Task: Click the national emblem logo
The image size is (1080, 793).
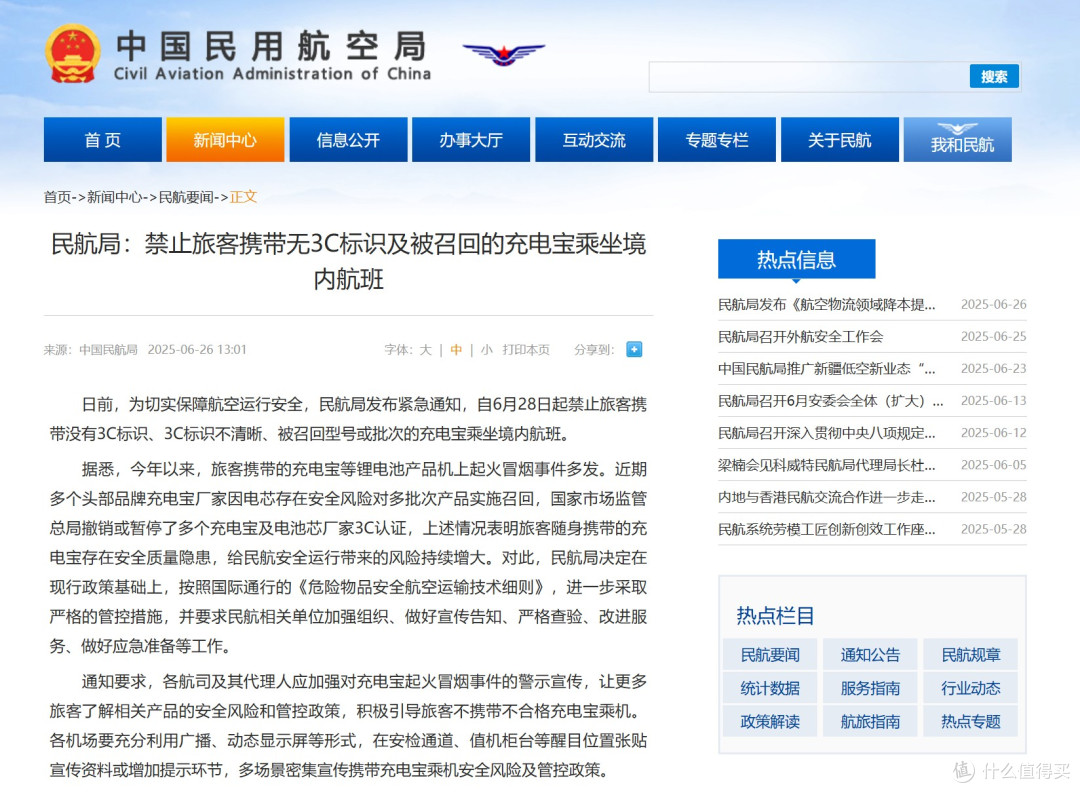Action: 72,54
